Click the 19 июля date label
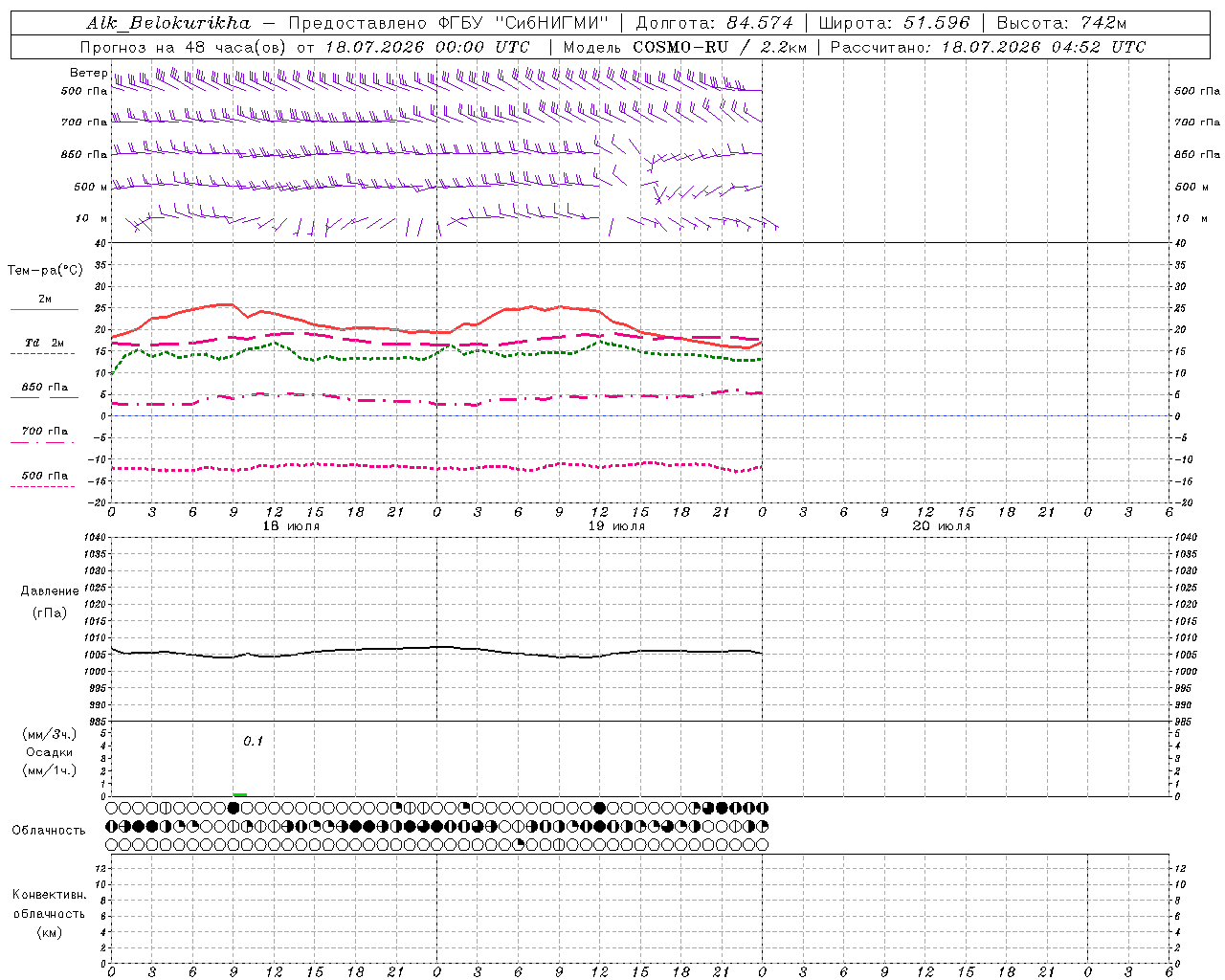 click(x=616, y=526)
